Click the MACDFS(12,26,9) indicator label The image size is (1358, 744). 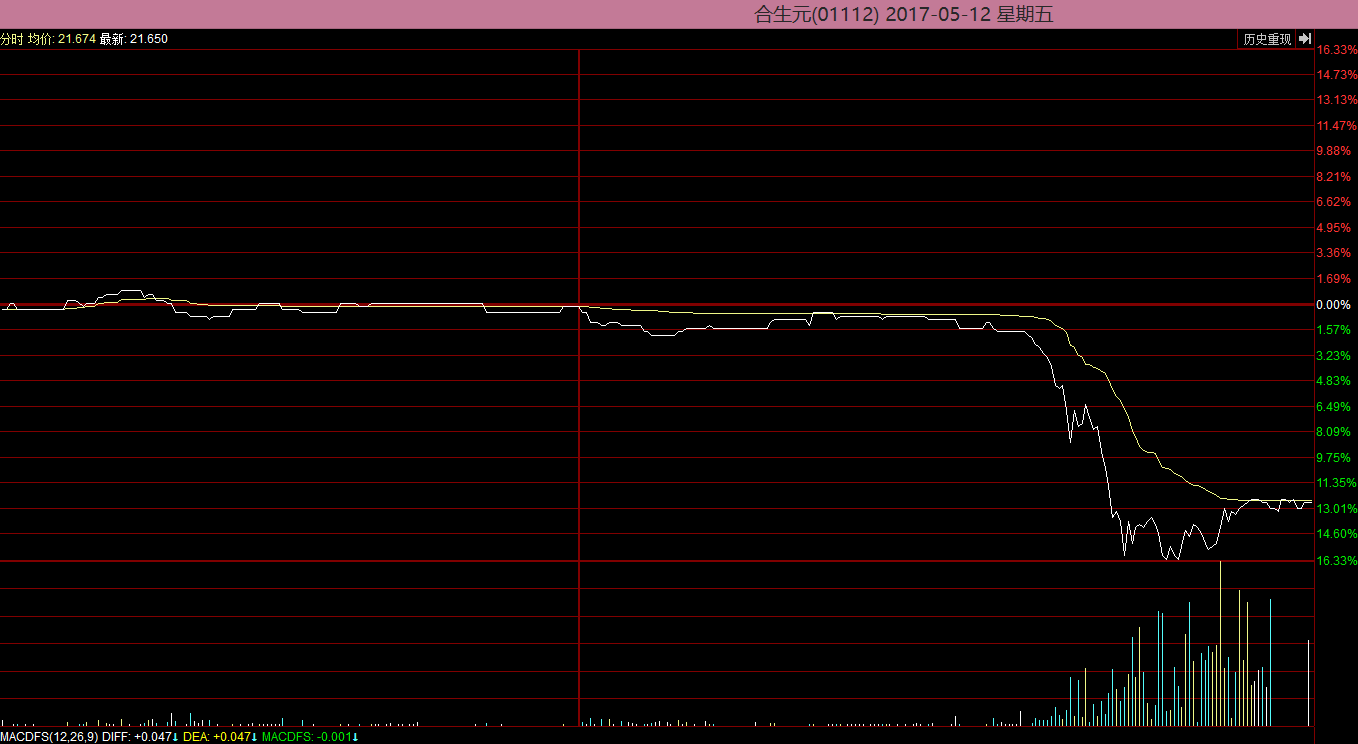(49, 737)
